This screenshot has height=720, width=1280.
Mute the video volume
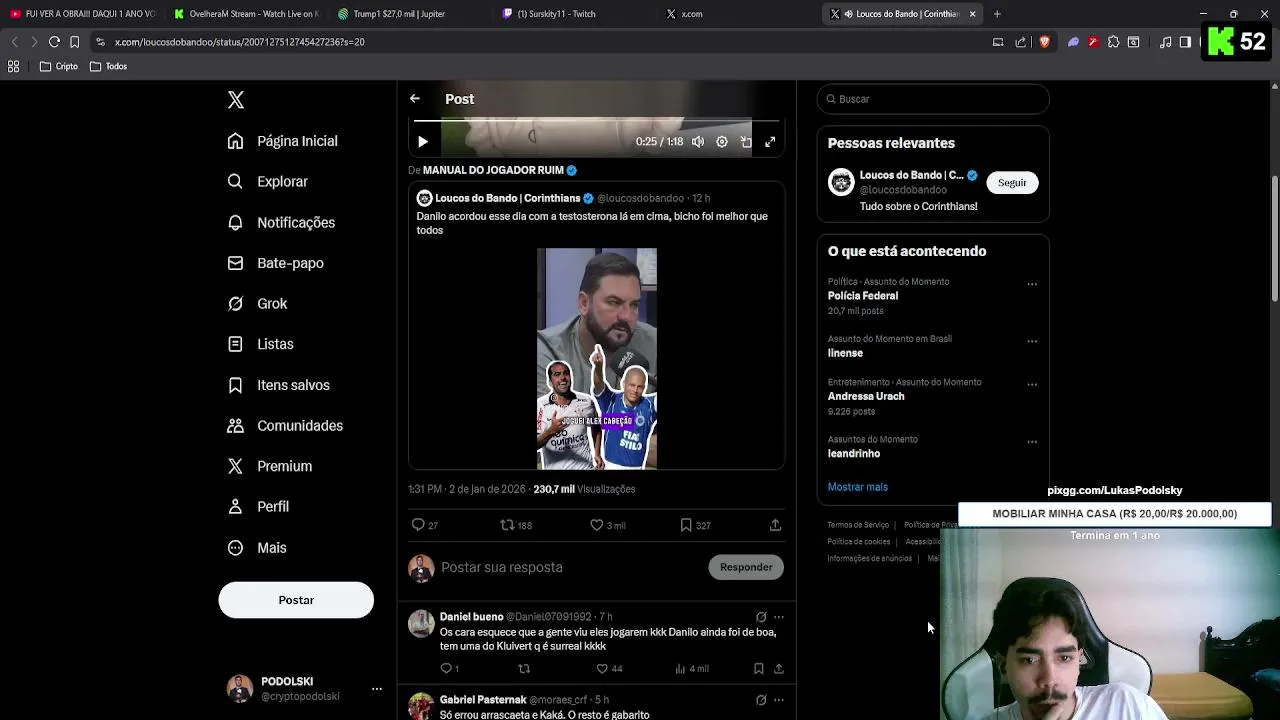click(x=698, y=142)
